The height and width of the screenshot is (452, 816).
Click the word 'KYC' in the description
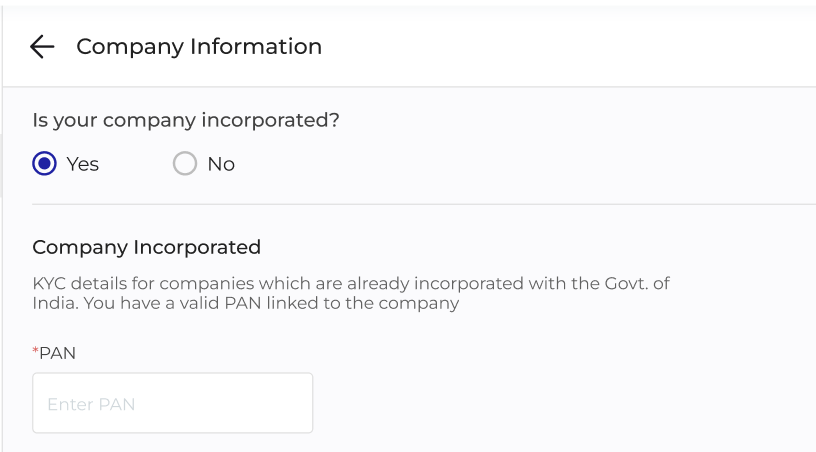point(49,283)
